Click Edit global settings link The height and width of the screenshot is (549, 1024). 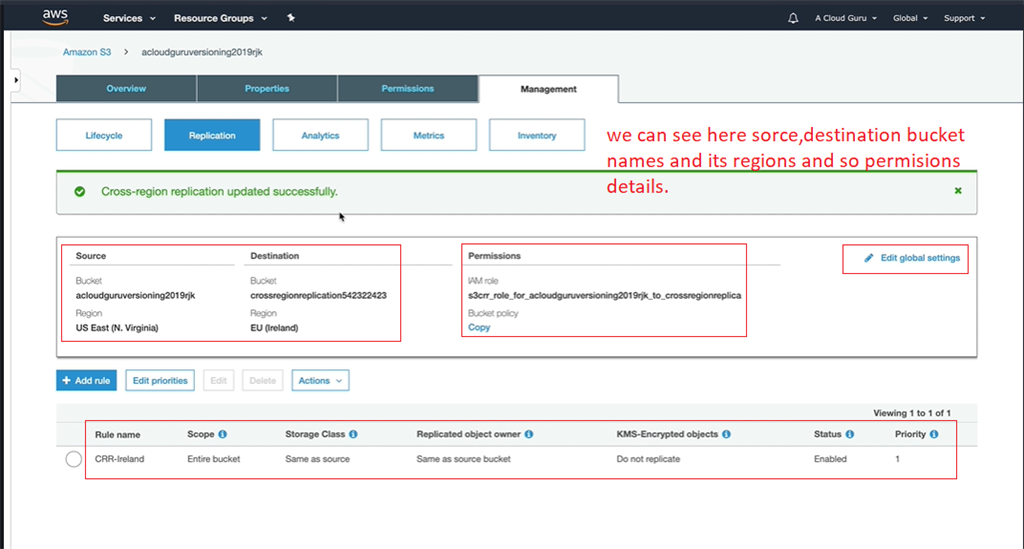point(912,258)
